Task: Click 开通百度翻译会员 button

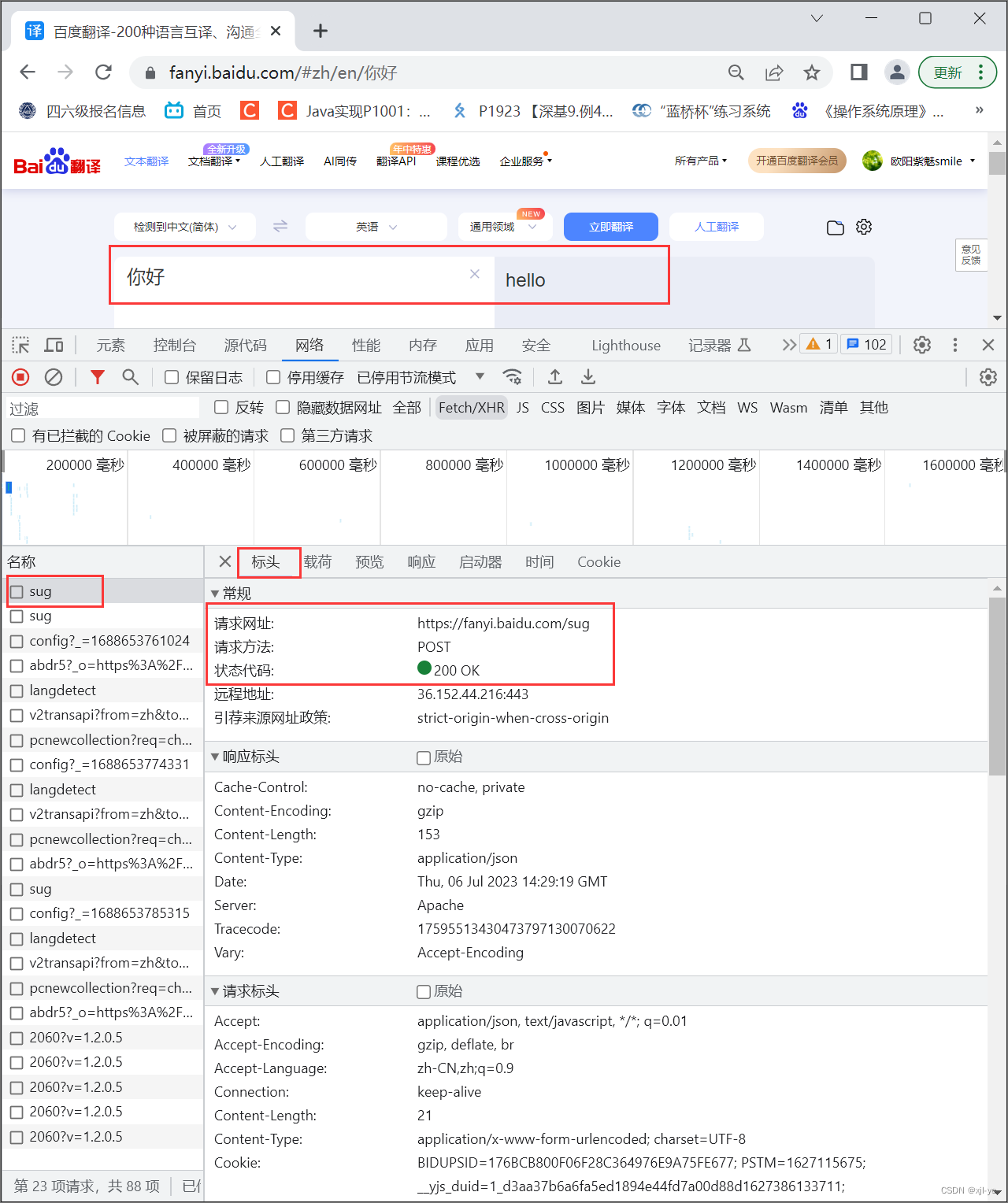Action: pos(797,161)
